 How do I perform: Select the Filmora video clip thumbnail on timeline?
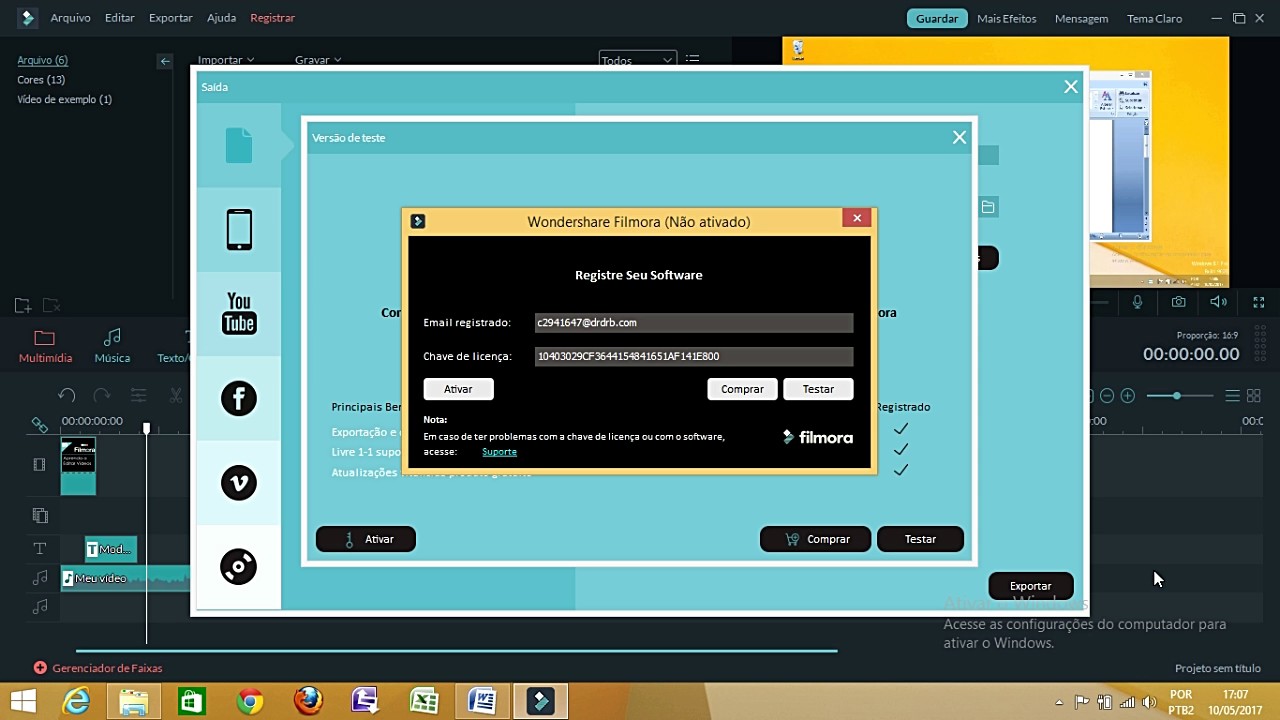[78, 466]
